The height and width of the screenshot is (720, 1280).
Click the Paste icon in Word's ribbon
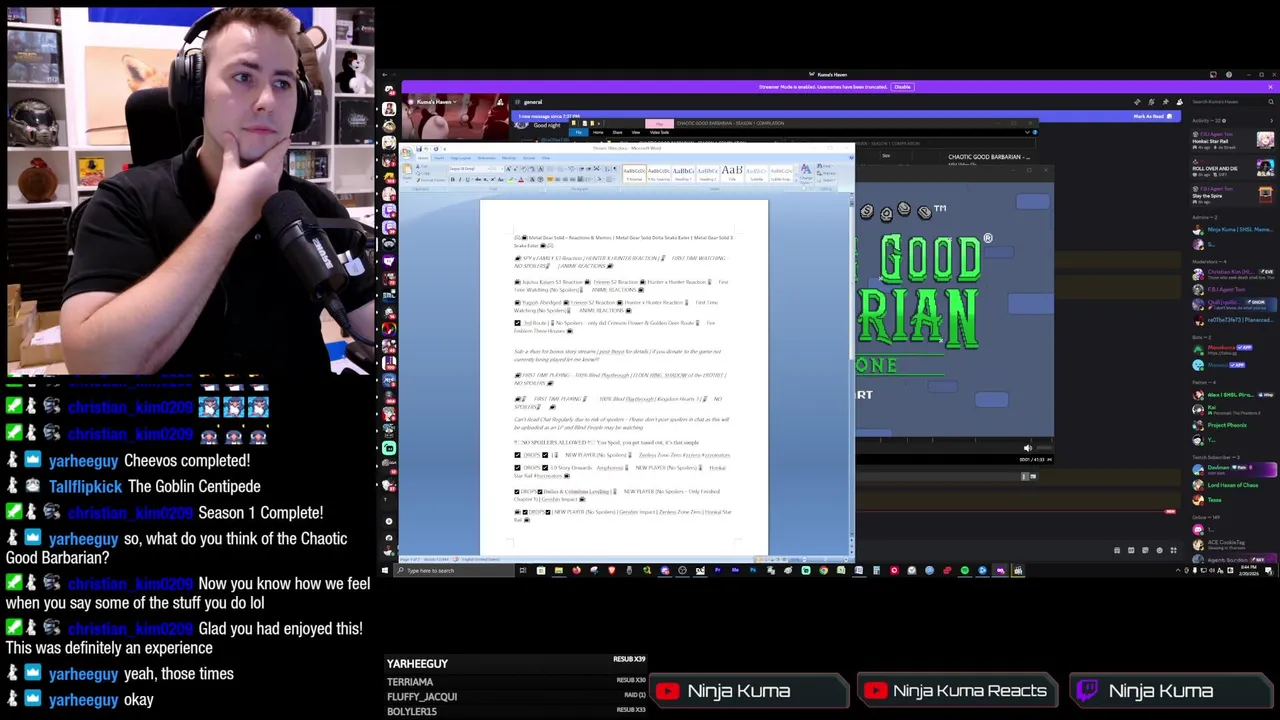[406, 170]
